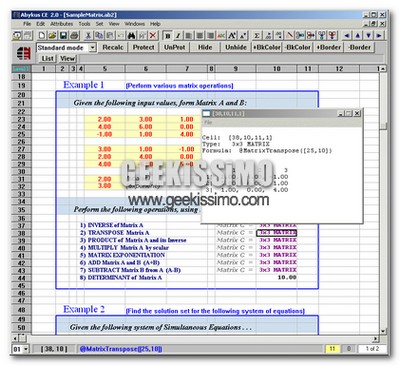Open Find using the binoculars icon
The image size is (400, 366).
click(x=132, y=35)
